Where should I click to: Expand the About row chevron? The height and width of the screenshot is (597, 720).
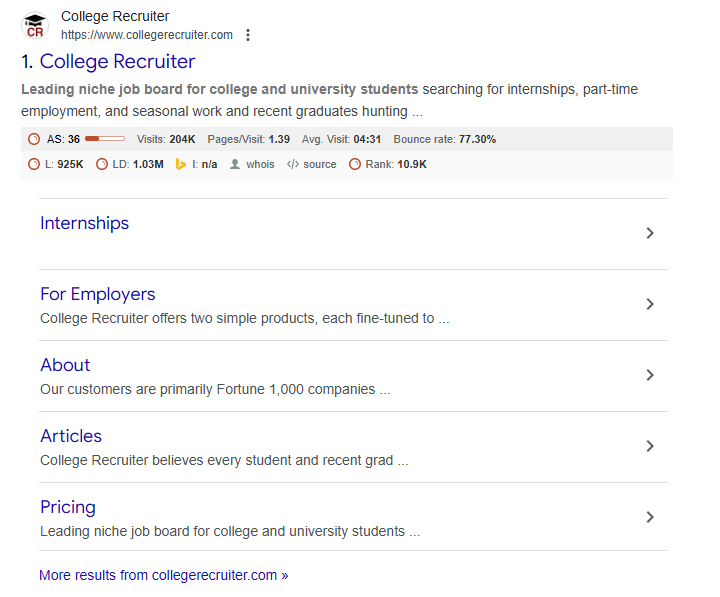point(650,375)
